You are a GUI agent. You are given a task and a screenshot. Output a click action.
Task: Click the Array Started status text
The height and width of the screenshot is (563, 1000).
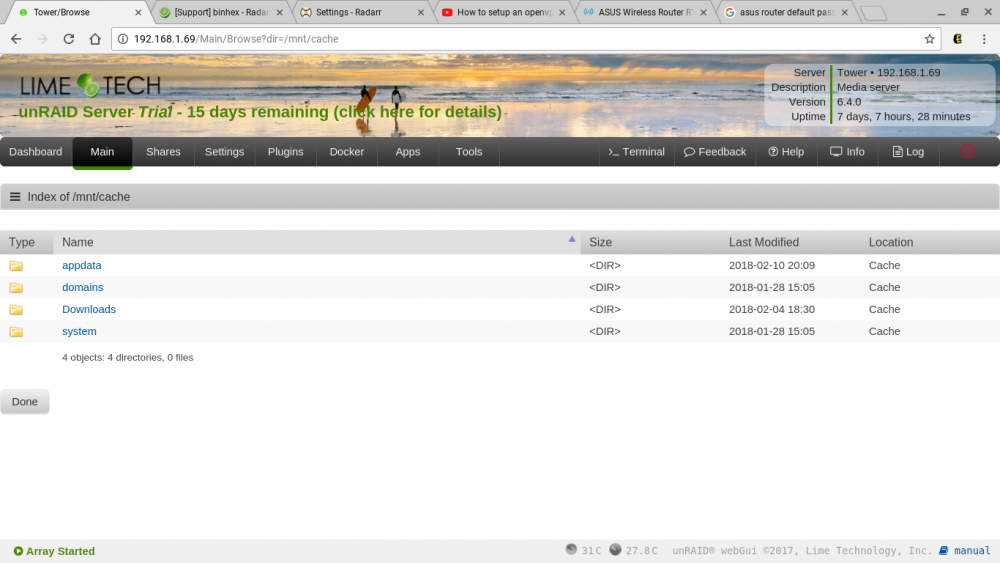pos(61,551)
